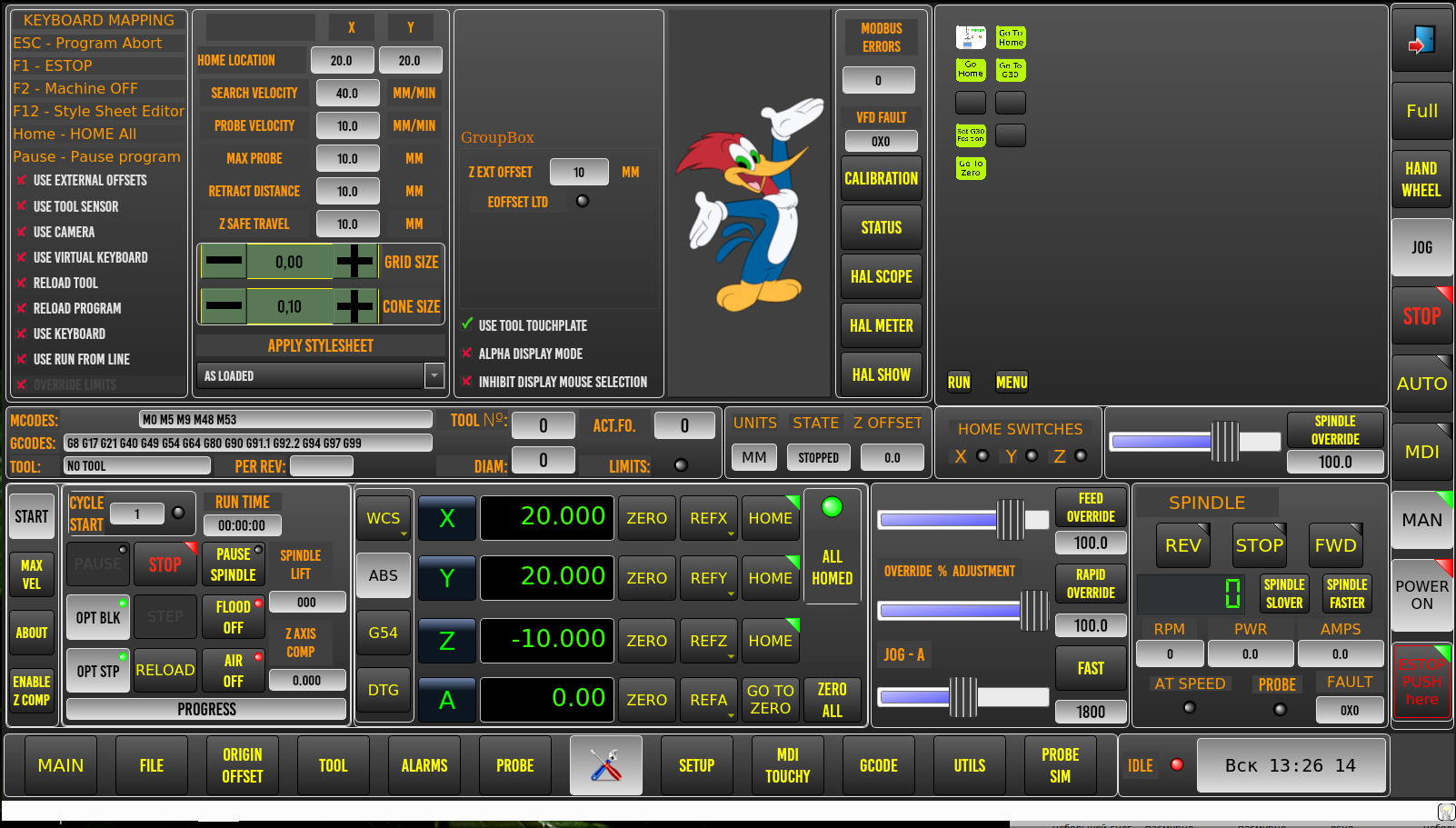Adjust the feed override slider
Viewport: 1456px width, 828px height.
(x=963, y=520)
